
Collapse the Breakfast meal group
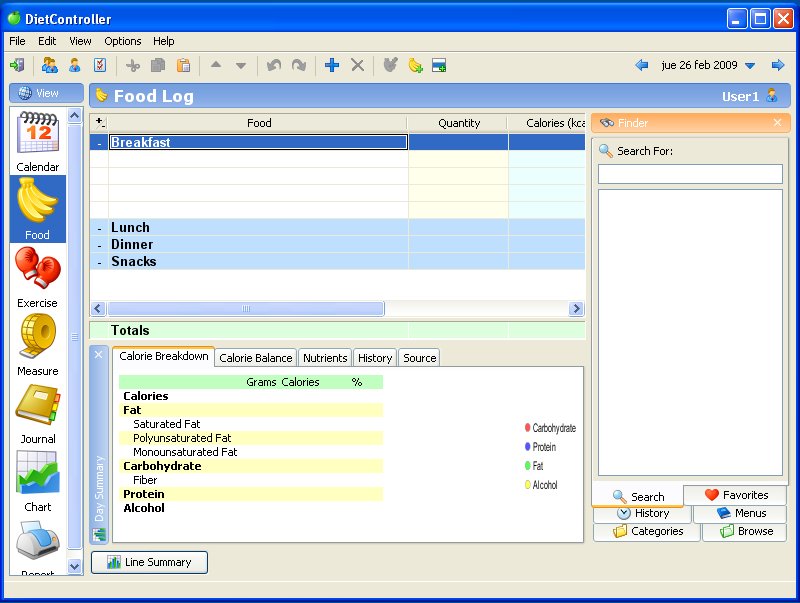[99, 143]
